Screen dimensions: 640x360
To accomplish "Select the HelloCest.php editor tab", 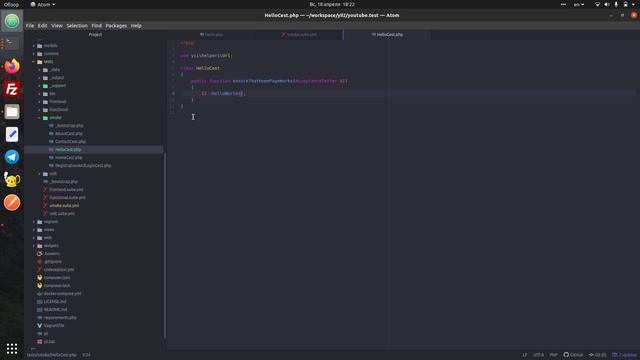I will tap(387, 35).
